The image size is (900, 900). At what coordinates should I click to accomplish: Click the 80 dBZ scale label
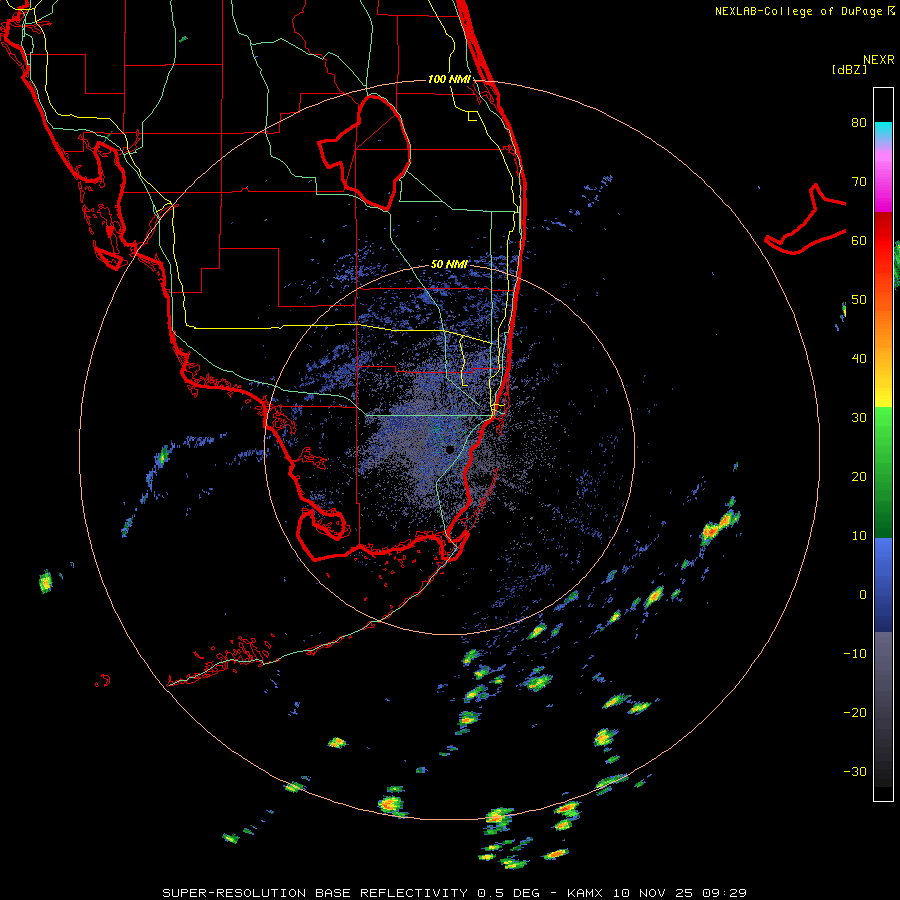859,122
